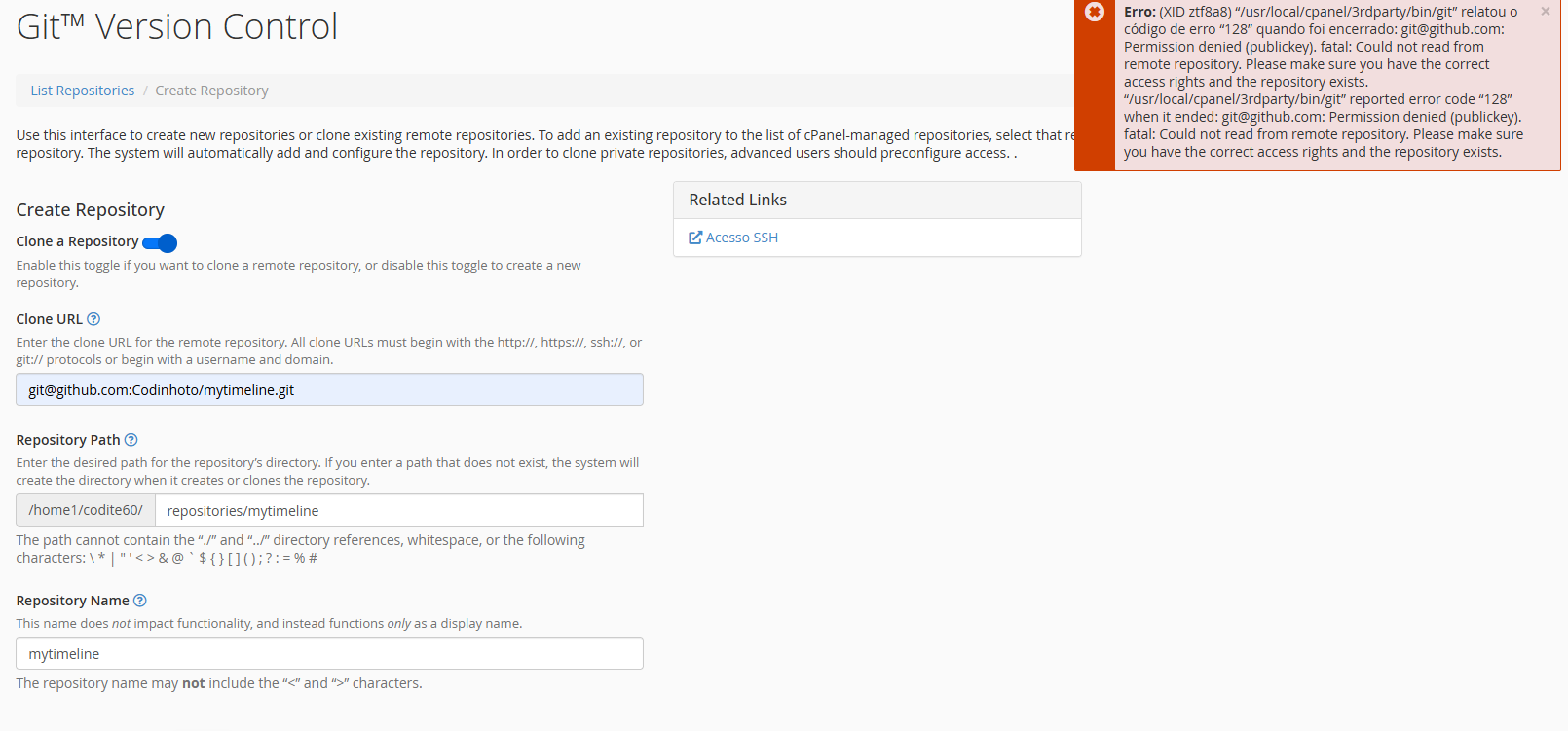Open help icon next to Repository Path

point(131,440)
